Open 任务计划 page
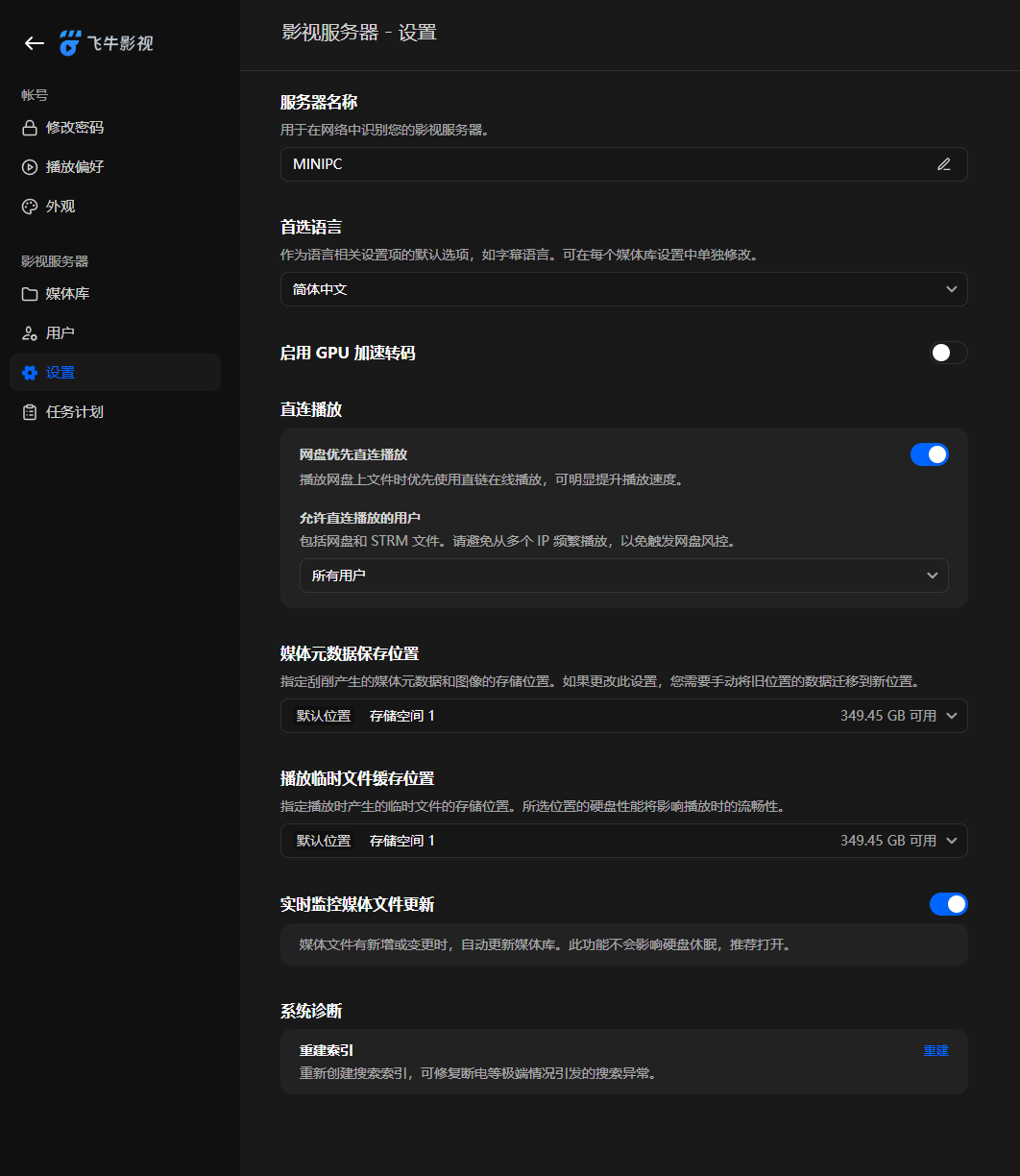This screenshot has width=1020, height=1176. tap(115, 412)
